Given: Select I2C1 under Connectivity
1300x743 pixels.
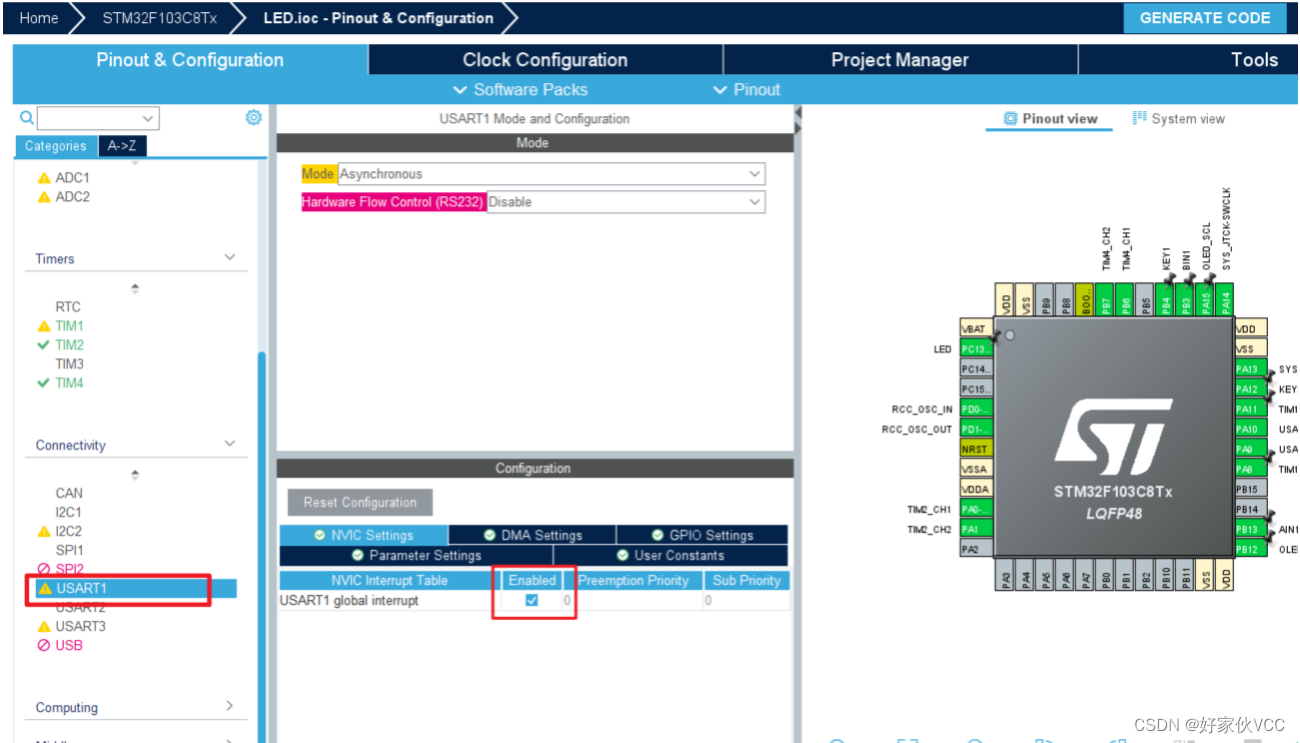Looking at the screenshot, I should coord(69,512).
